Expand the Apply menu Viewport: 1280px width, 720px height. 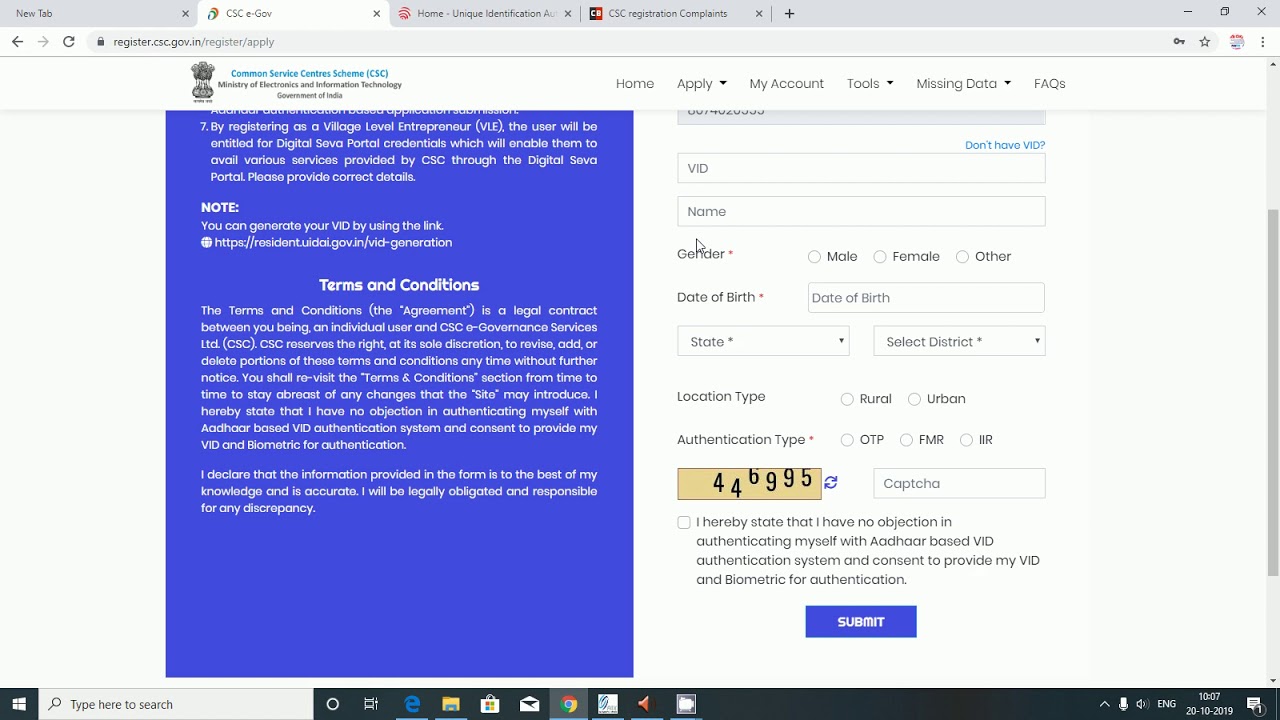[702, 84]
